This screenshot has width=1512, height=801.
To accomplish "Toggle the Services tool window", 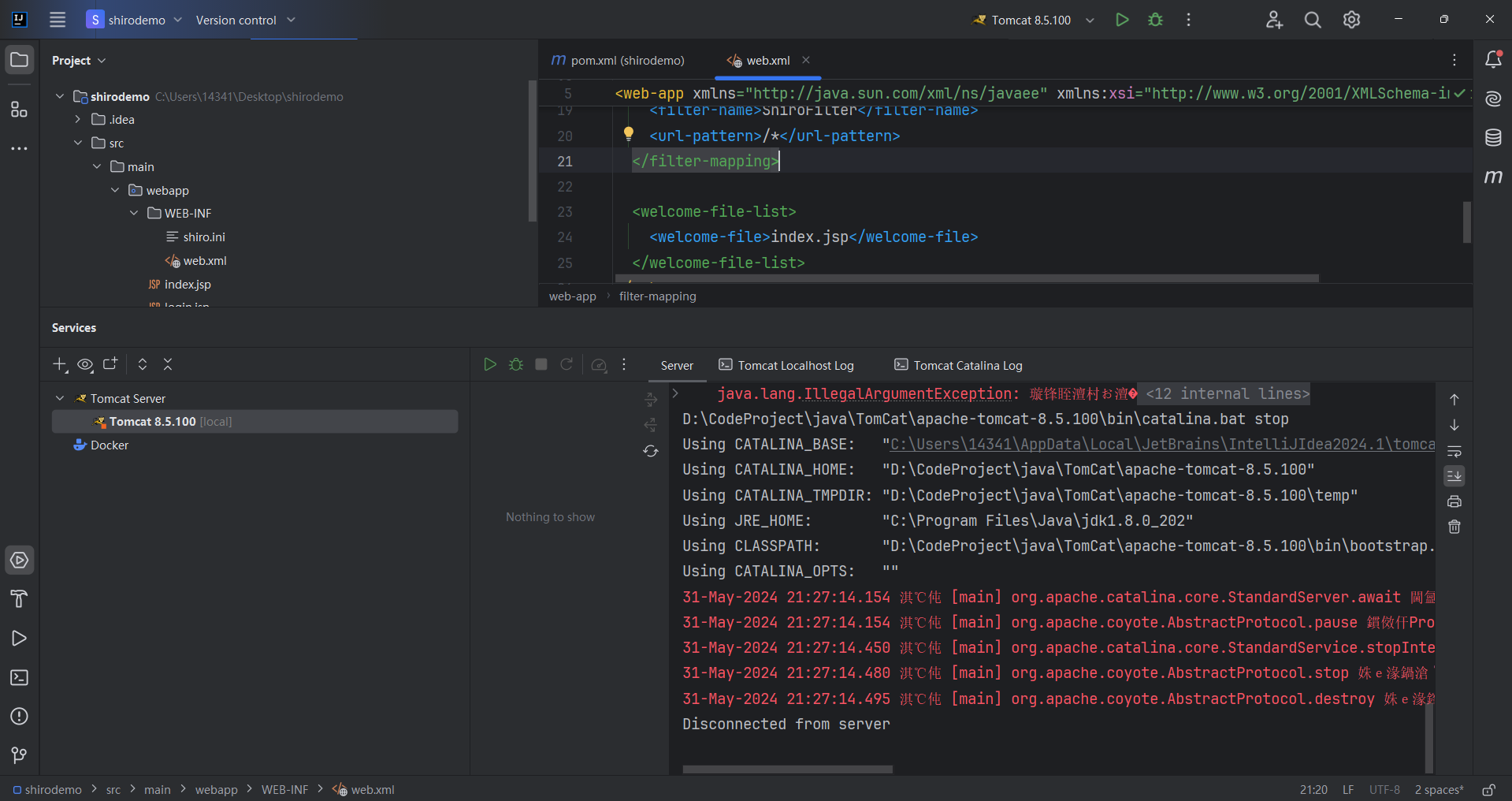I will [20, 561].
